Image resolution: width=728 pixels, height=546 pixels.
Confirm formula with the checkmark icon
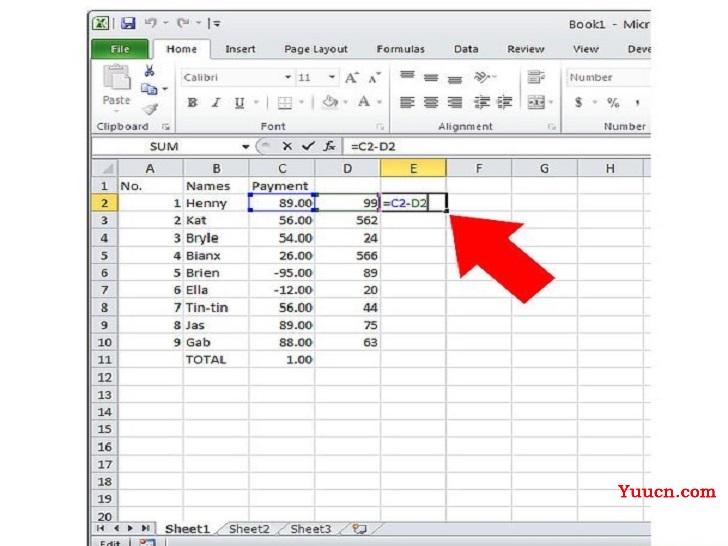308,146
